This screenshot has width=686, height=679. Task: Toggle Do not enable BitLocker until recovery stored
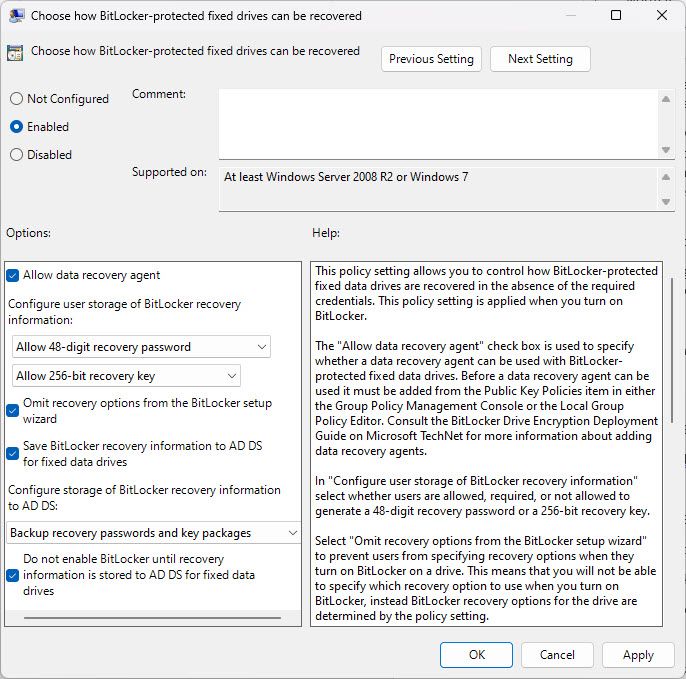tap(13, 574)
